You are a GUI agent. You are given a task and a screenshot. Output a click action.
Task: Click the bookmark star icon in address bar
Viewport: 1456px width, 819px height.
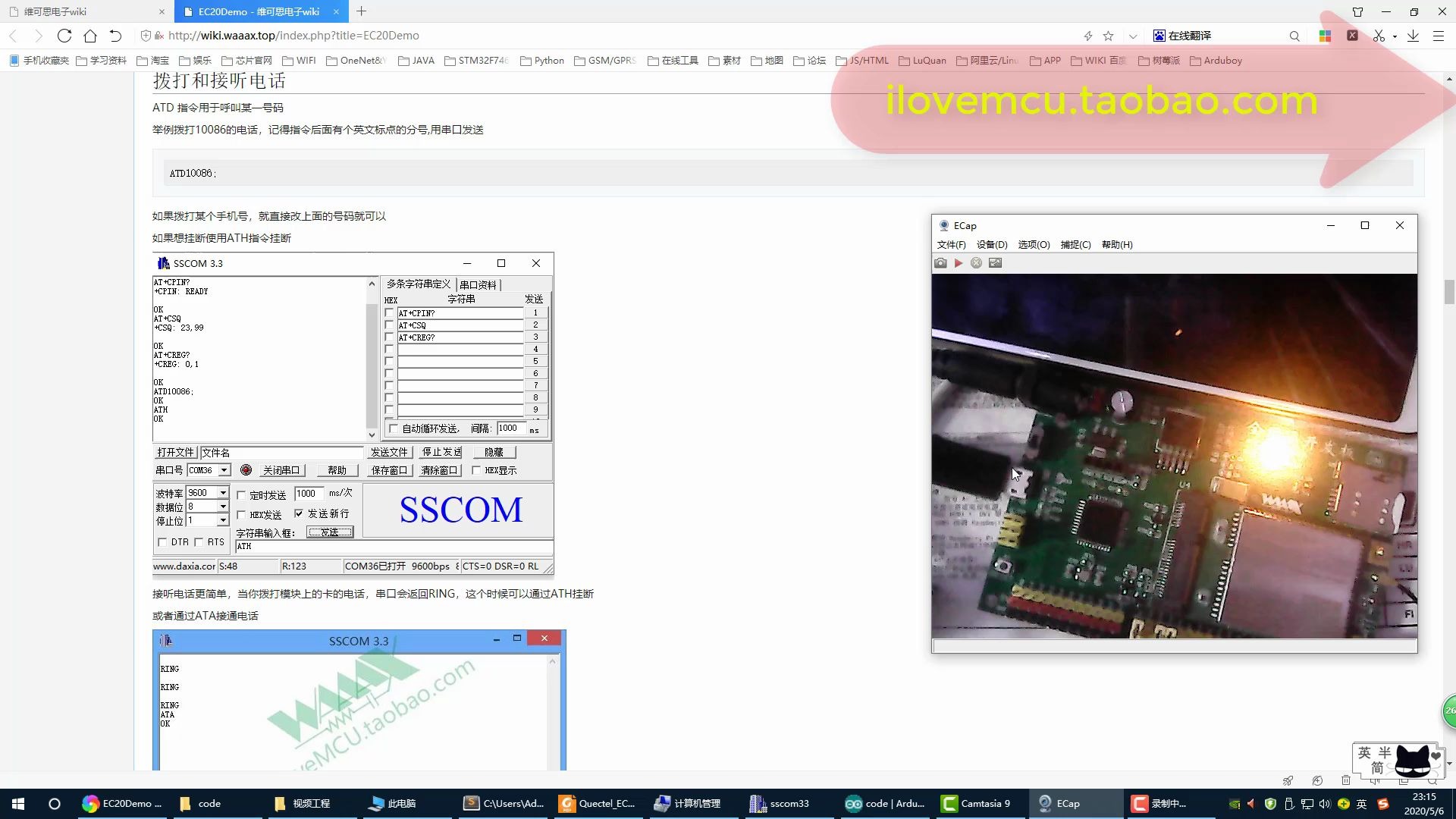click(x=1108, y=36)
